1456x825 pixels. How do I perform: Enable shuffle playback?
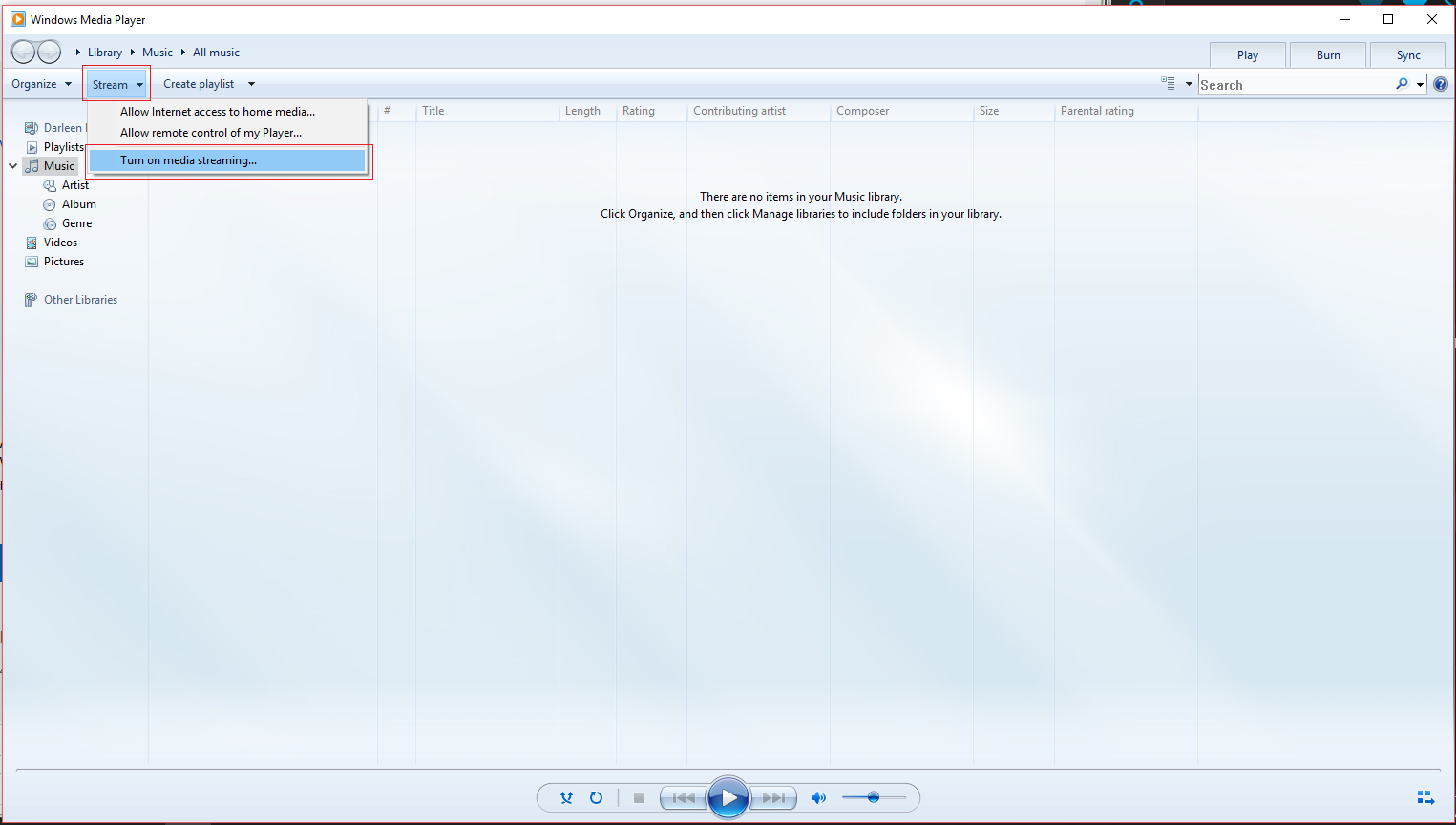pyautogui.click(x=566, y=797)
